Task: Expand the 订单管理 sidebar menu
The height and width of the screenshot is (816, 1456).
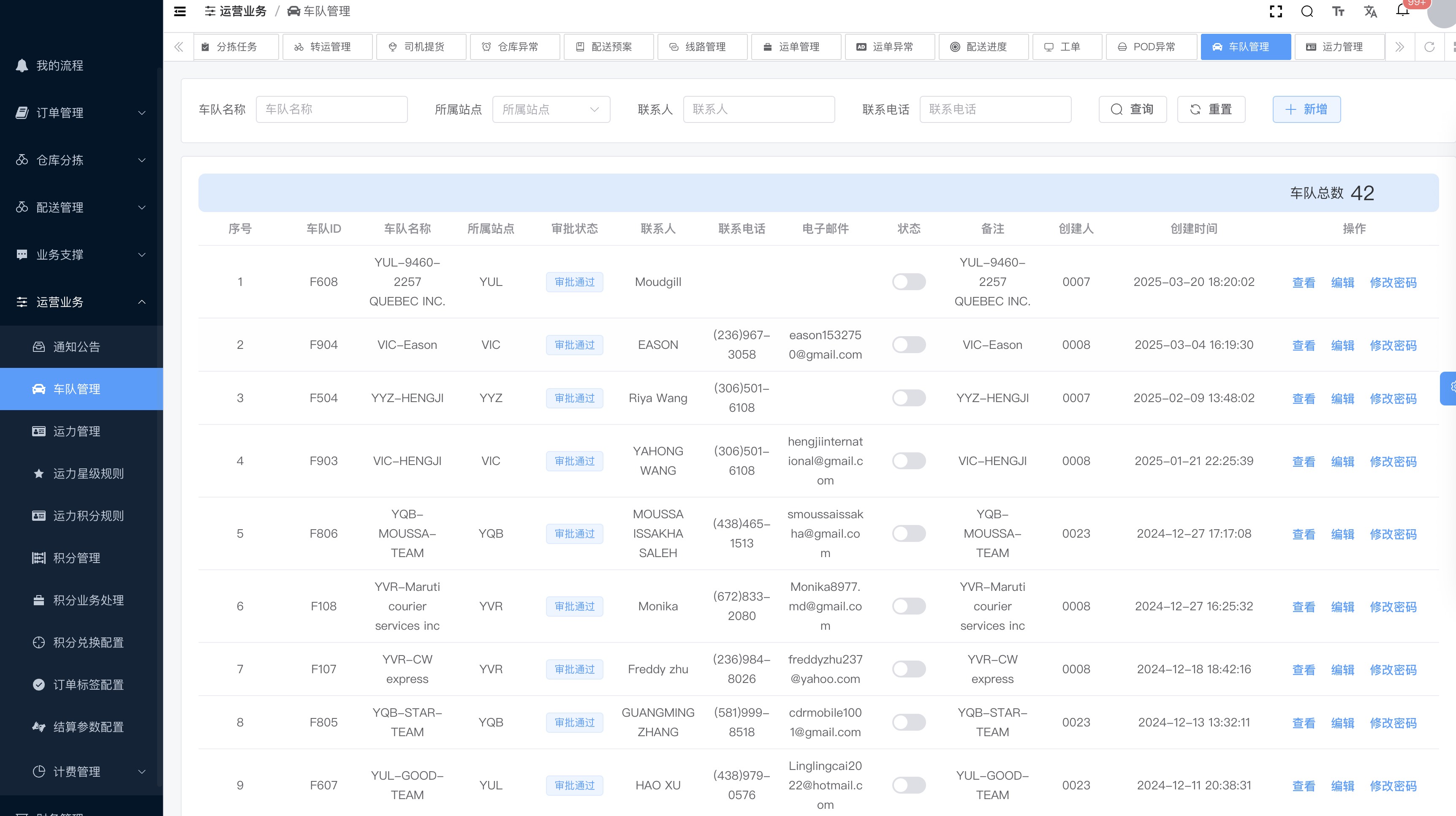Action: [81, 112]
